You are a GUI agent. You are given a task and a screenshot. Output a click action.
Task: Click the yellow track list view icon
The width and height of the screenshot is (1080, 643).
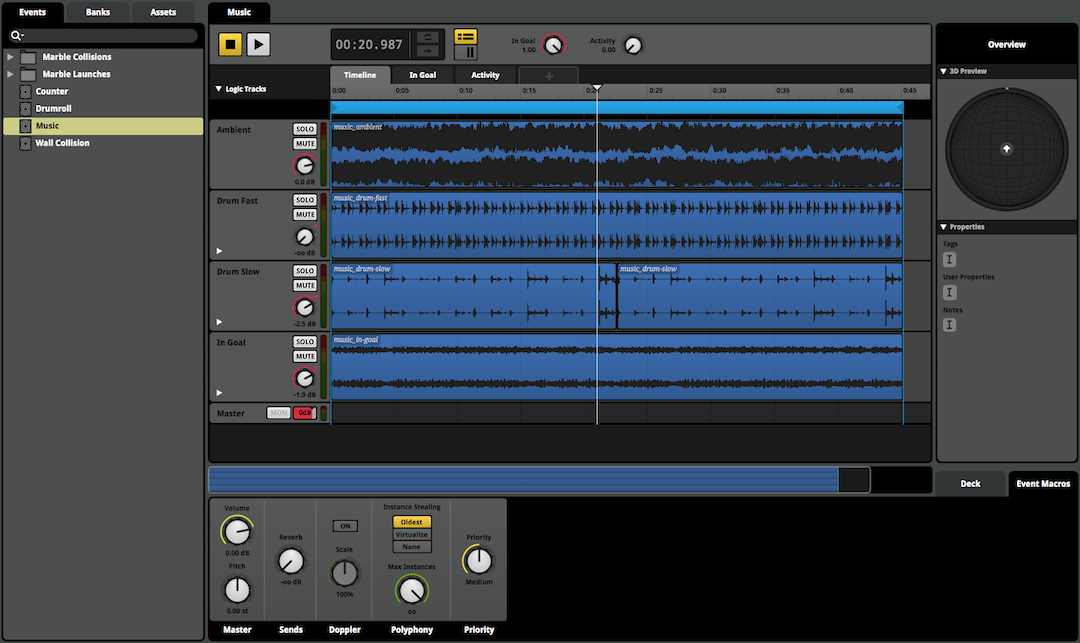click(466, 36)
